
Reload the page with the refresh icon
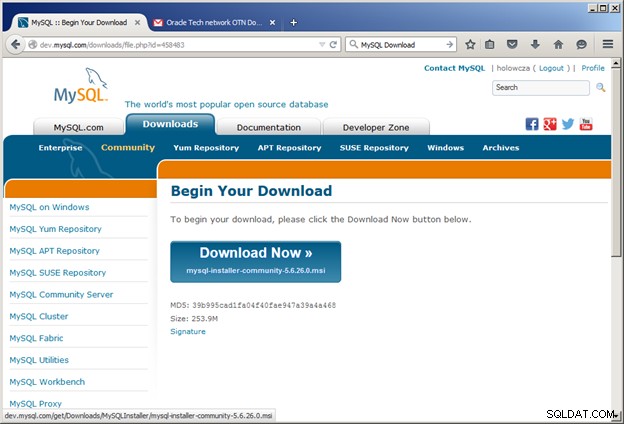click(333, 45)
